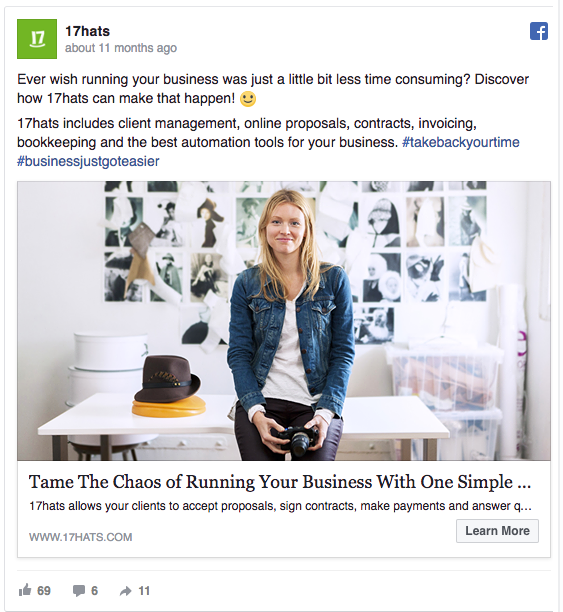Open the 17hats page name link
Screen dimensions: 563x612
[87, 31]
